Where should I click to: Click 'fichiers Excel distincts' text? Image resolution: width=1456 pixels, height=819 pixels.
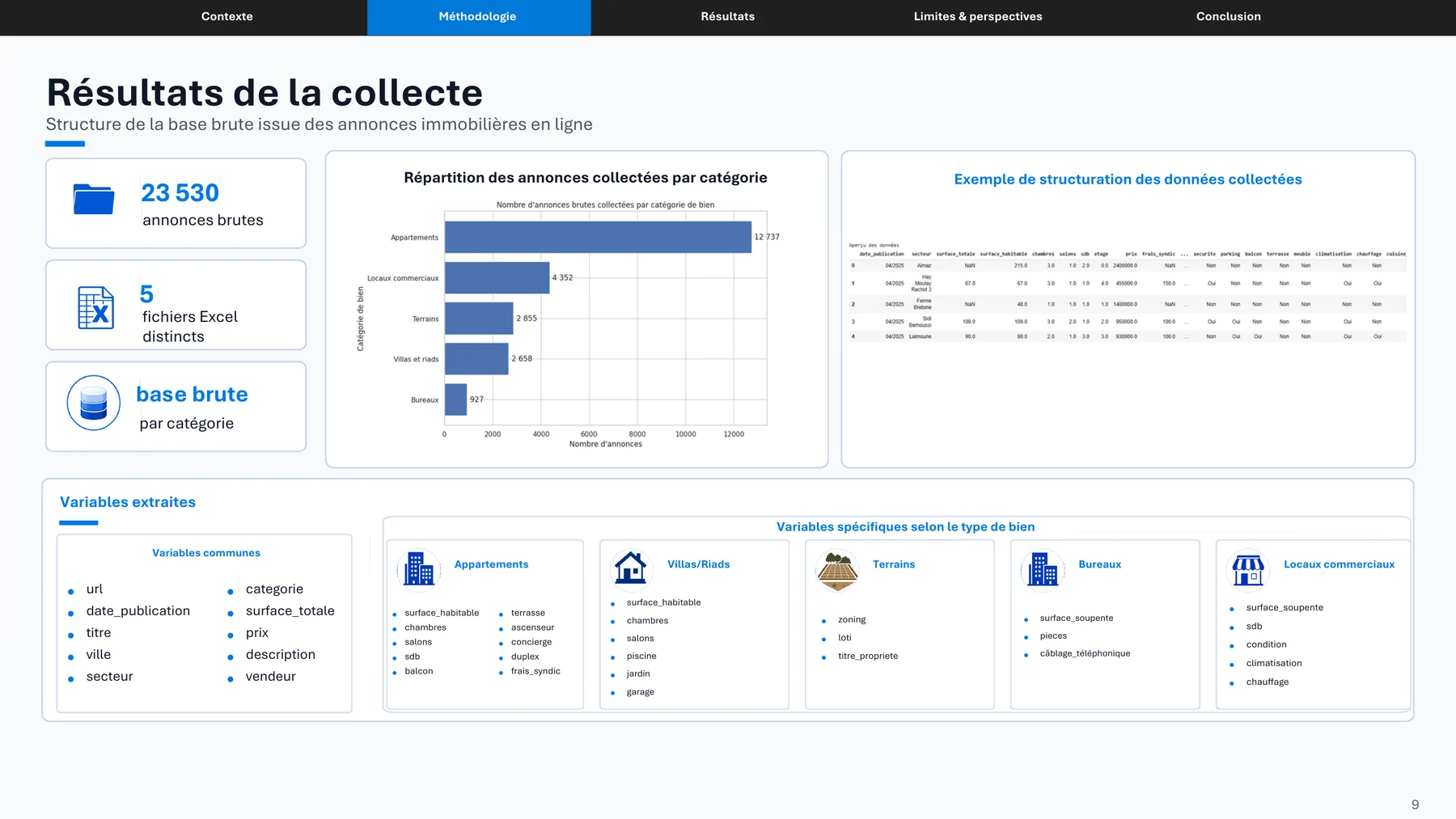[190, 327]
